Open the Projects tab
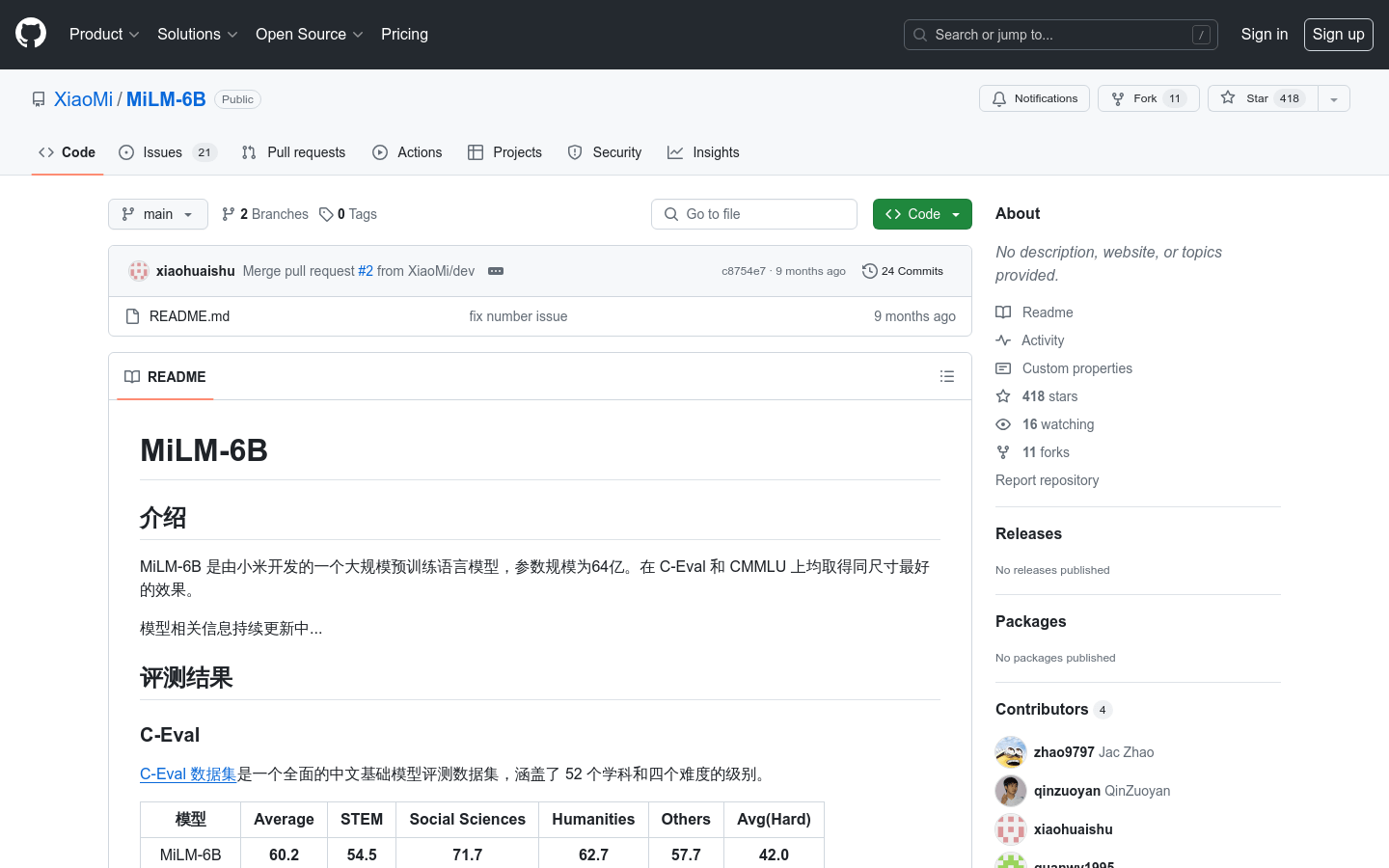The width and height of the screenshot is (1389, 868). [x=504, y=152]
